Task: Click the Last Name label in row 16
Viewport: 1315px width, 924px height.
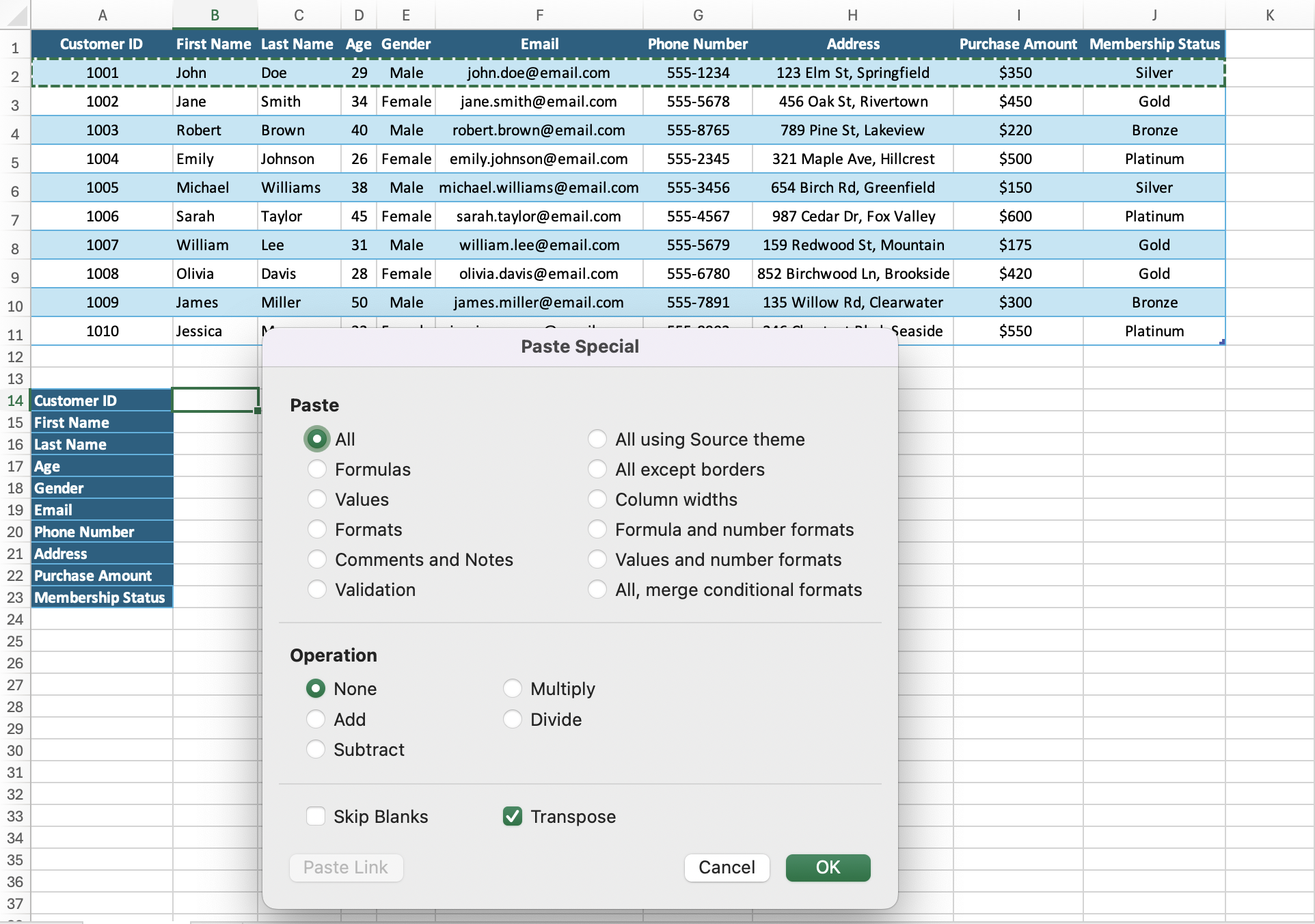Action: pyautogui.click(x=102, y=444)
